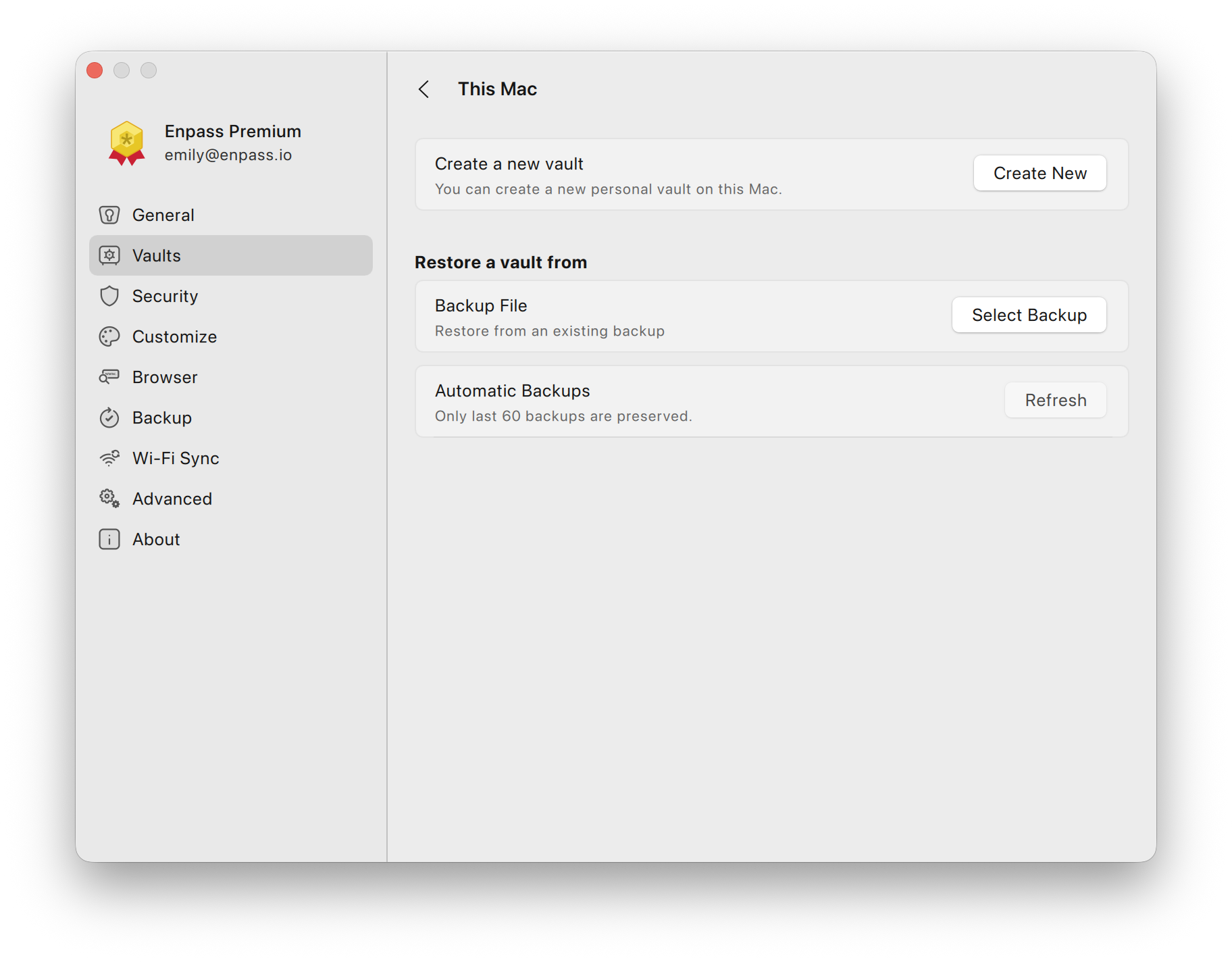This screenshot has height=962, width=1232.
Task: Open the Advanced settings section
Action: click(231, 499)
